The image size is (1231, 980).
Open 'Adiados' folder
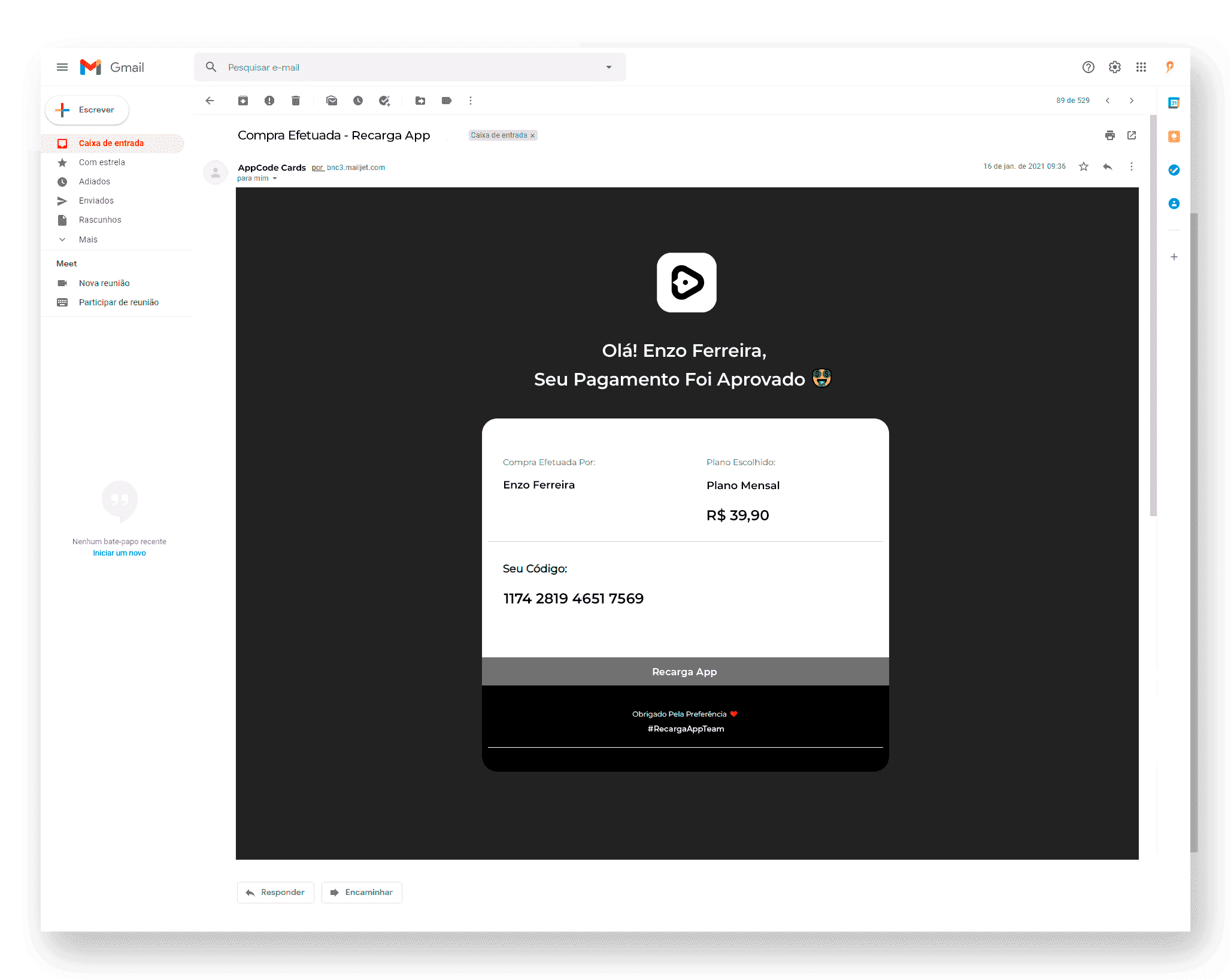95,181
